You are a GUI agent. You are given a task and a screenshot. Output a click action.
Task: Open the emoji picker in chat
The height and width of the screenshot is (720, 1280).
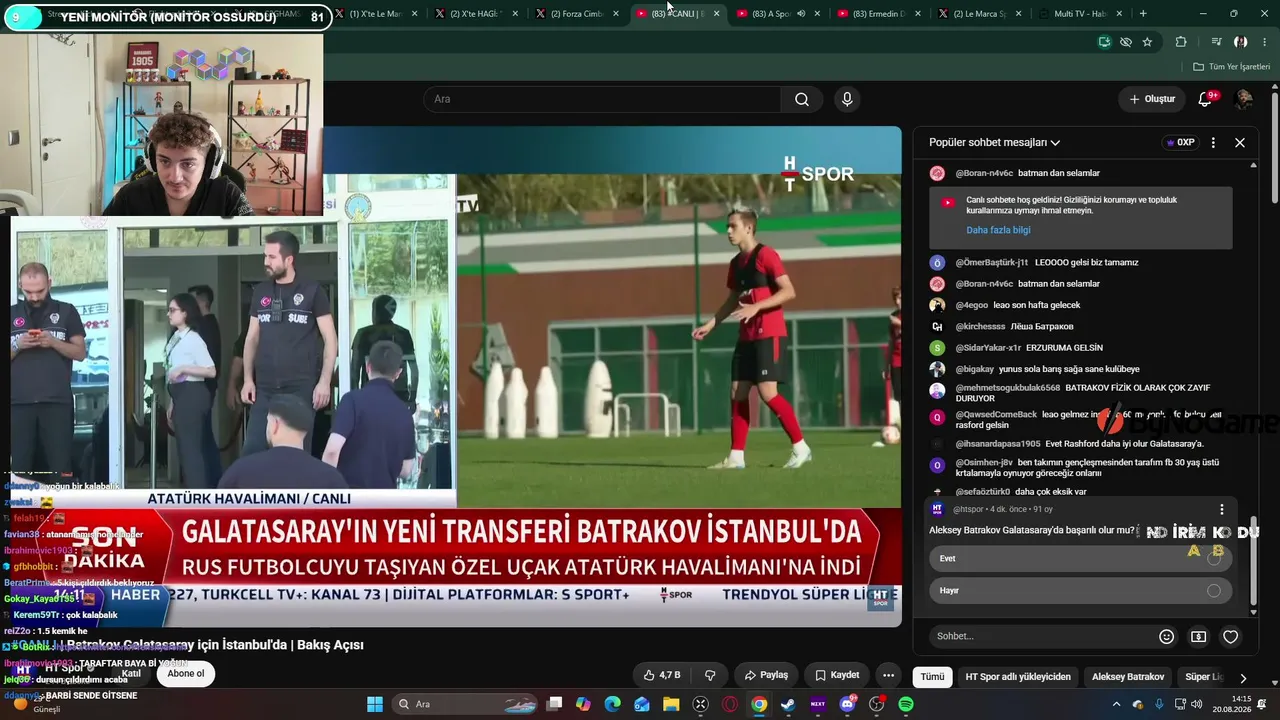tap(1166, 636)
